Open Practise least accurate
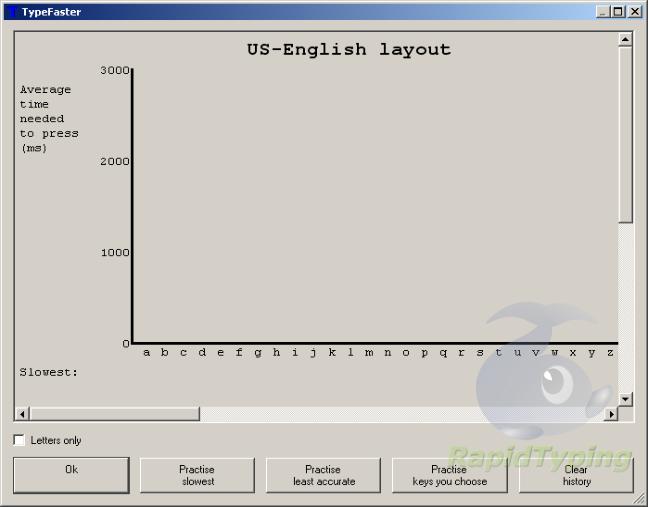Viewport: 648px width, 507px height. (323, 475)
